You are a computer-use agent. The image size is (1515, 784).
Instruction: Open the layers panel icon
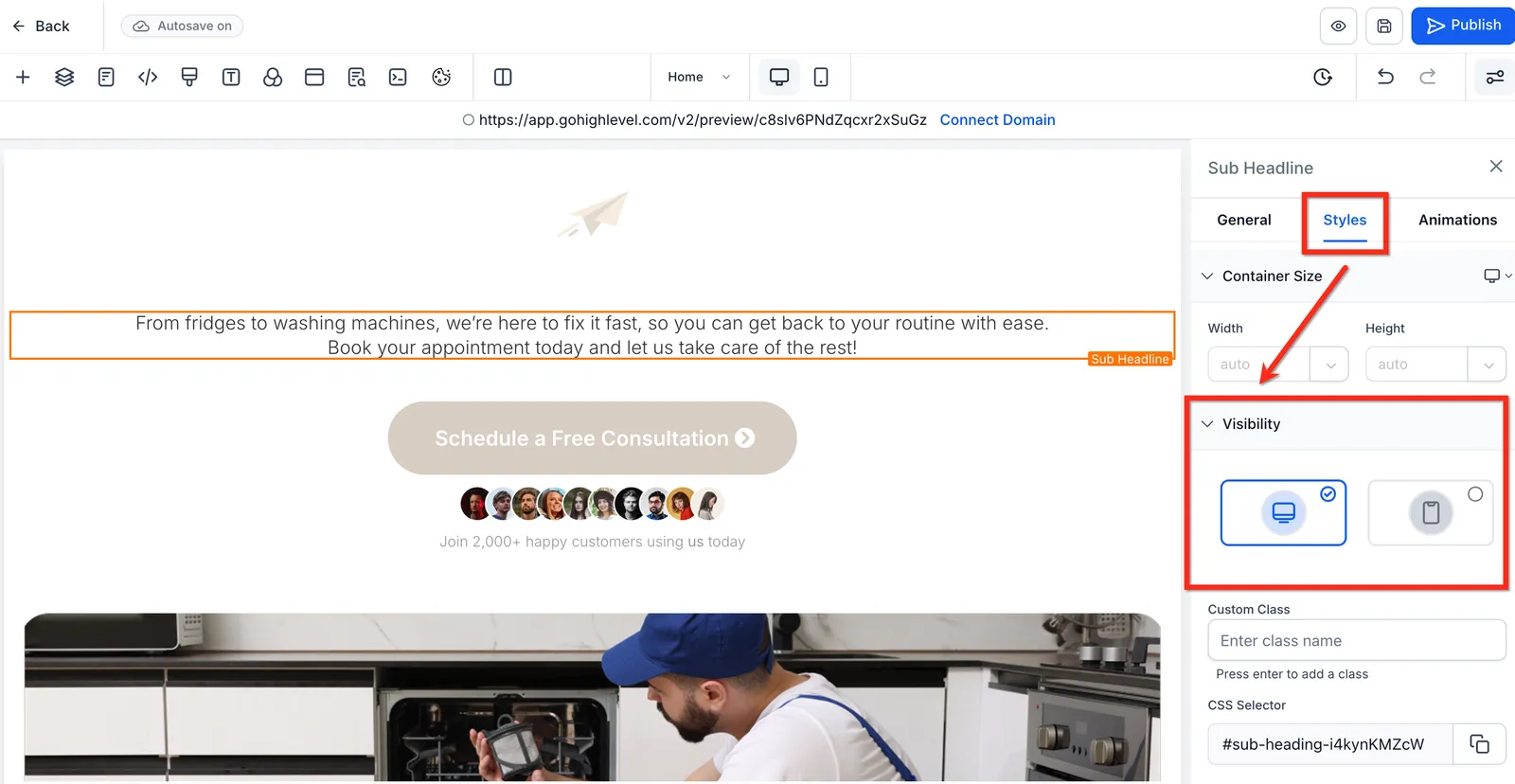pyautogui.click(x=64, y=77)
